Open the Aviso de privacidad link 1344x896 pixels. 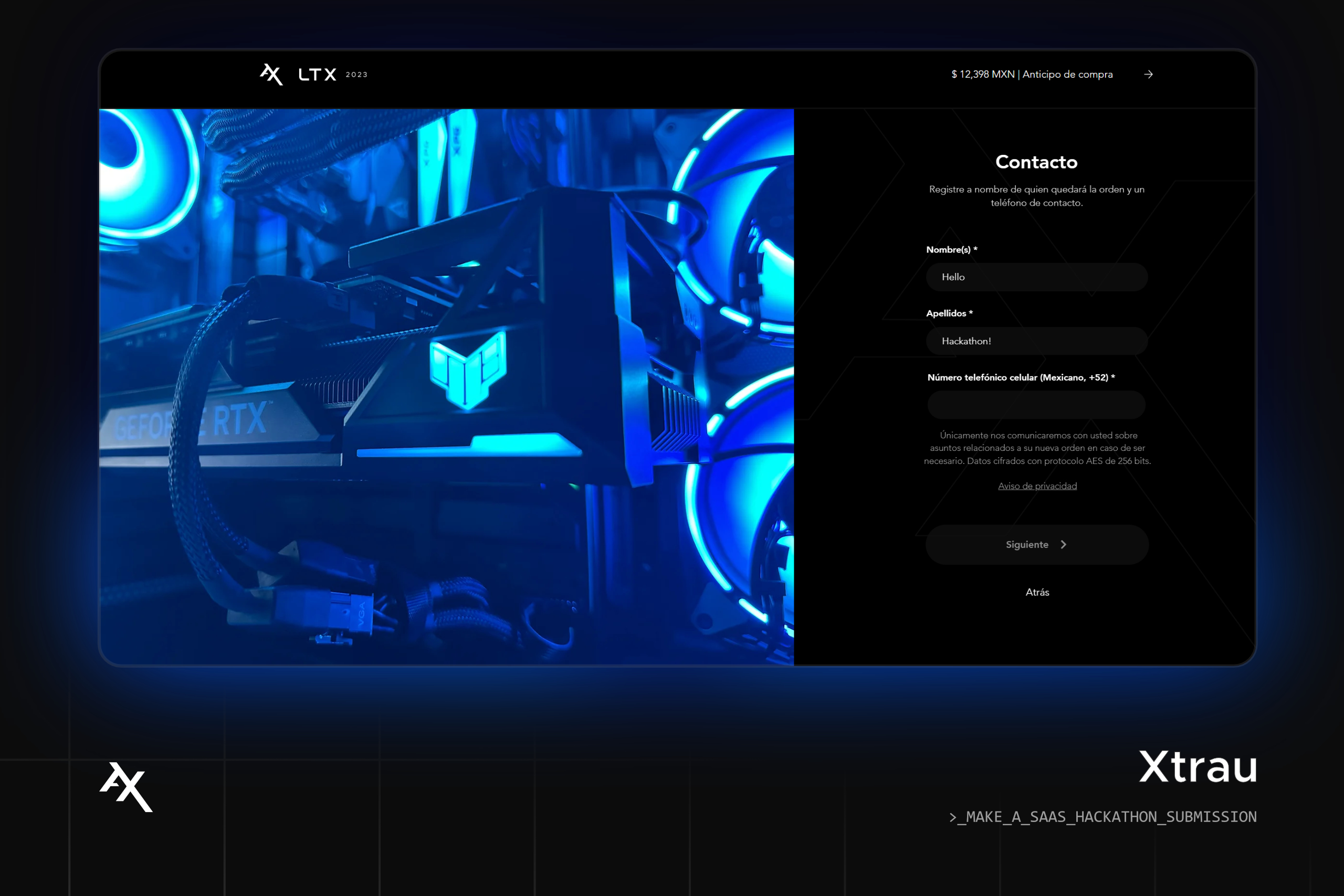click(1037, 486)
